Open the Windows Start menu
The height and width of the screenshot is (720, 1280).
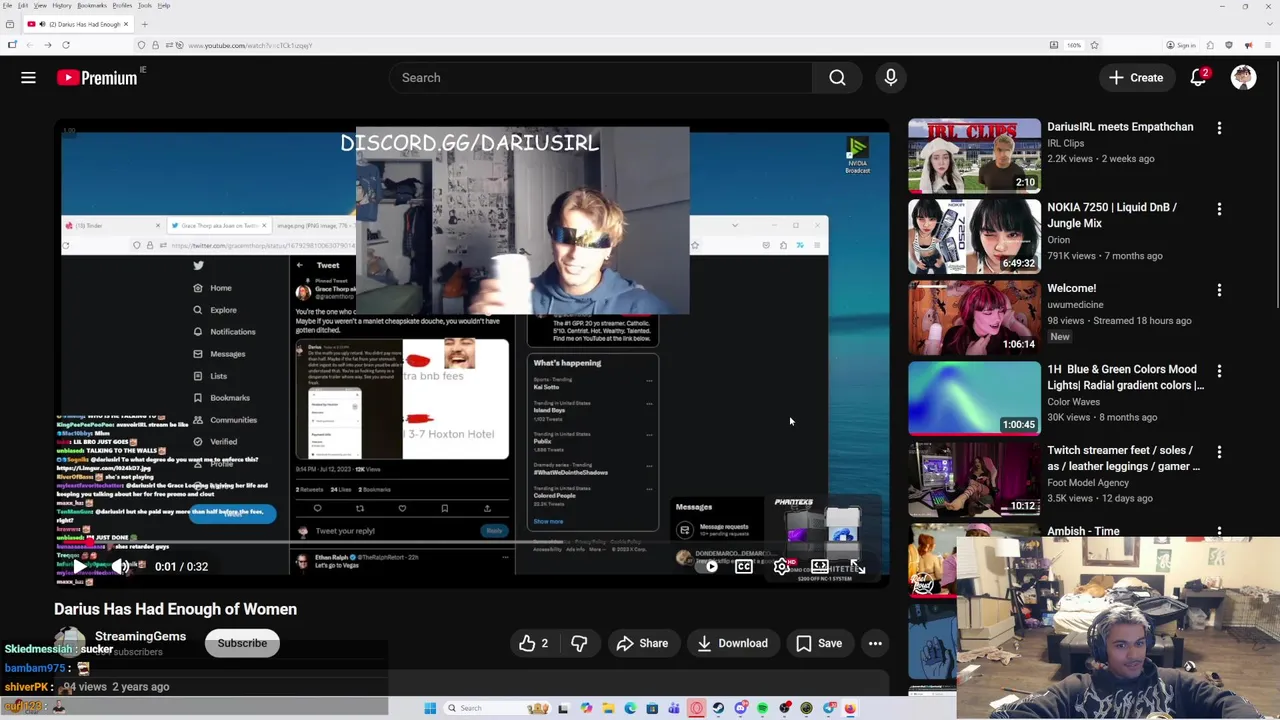(x=430, y=708)
